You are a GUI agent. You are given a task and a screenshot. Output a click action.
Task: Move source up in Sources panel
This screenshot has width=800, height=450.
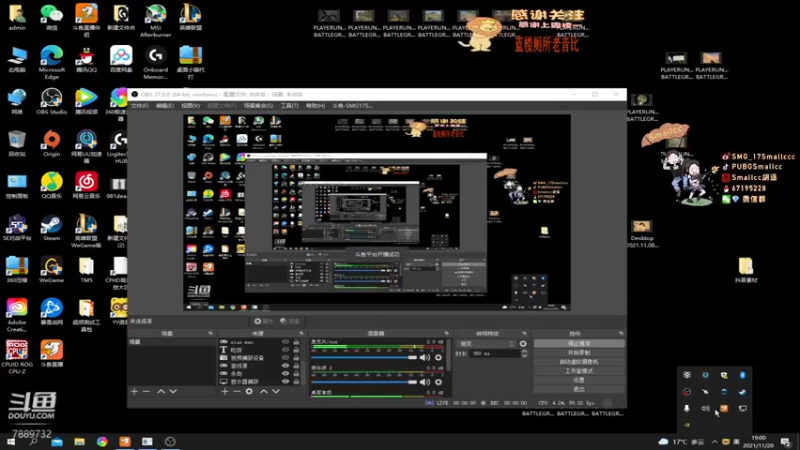tap(264, 391)
